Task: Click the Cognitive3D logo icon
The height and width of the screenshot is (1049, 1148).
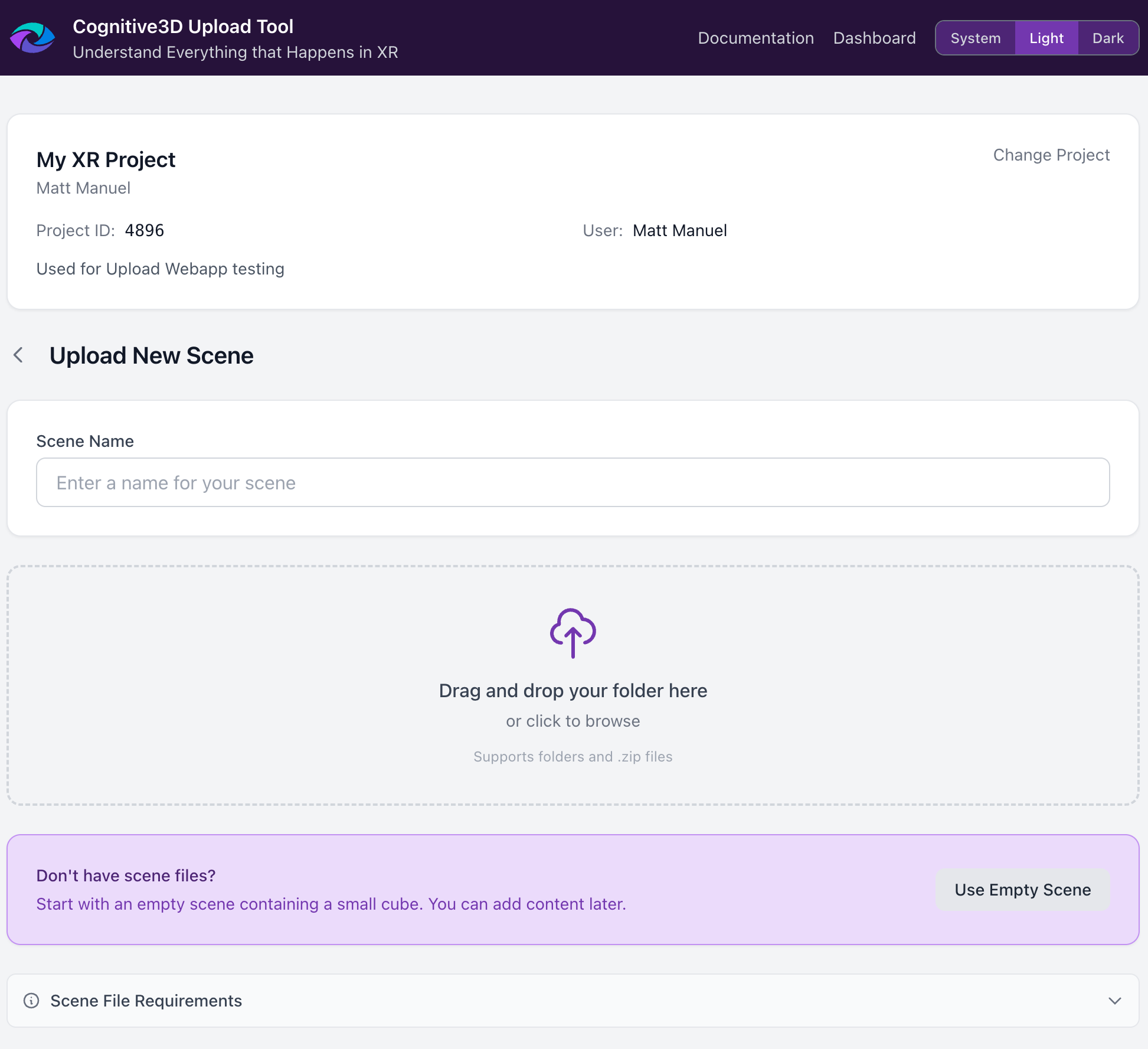Action: pos(32,38)
